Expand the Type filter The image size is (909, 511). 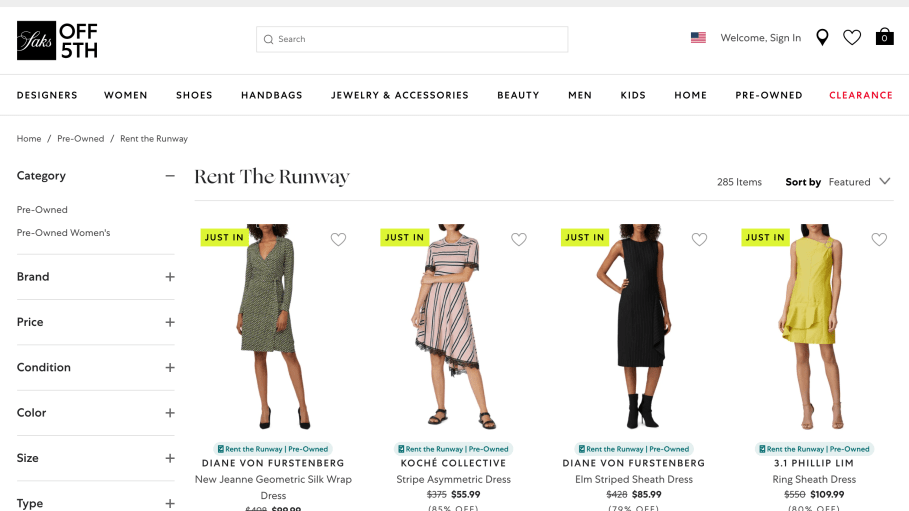[169, 503]
